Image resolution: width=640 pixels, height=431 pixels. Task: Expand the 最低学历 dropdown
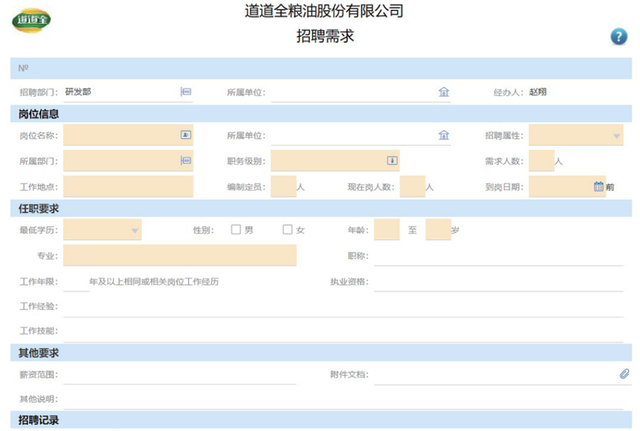[135, 231]
